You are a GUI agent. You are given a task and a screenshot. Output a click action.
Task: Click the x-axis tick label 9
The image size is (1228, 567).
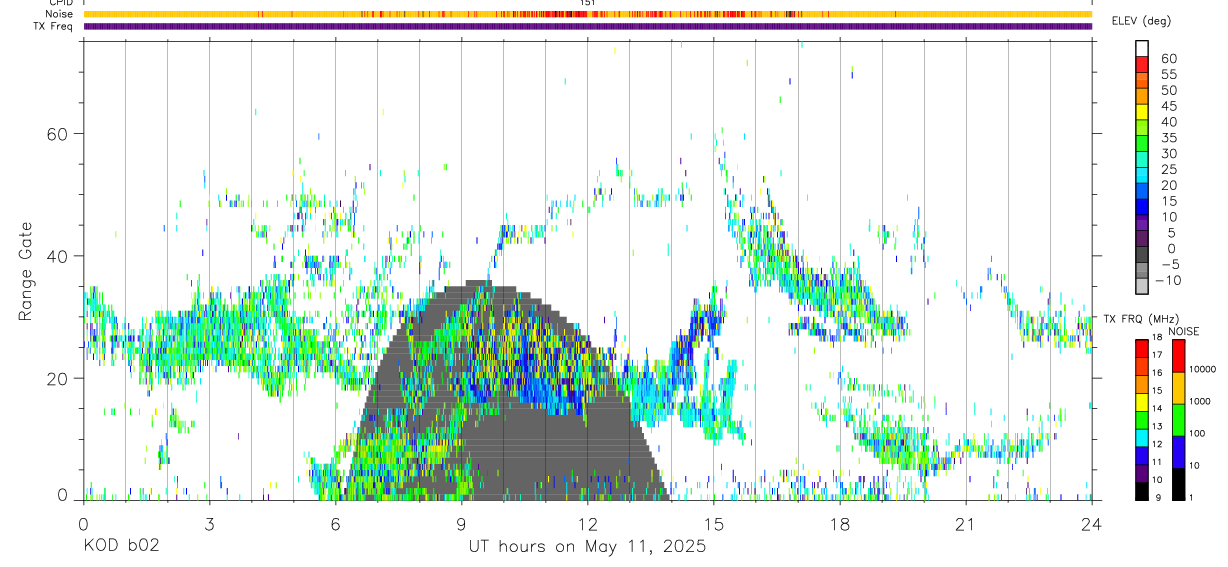[x=461, y=524]
